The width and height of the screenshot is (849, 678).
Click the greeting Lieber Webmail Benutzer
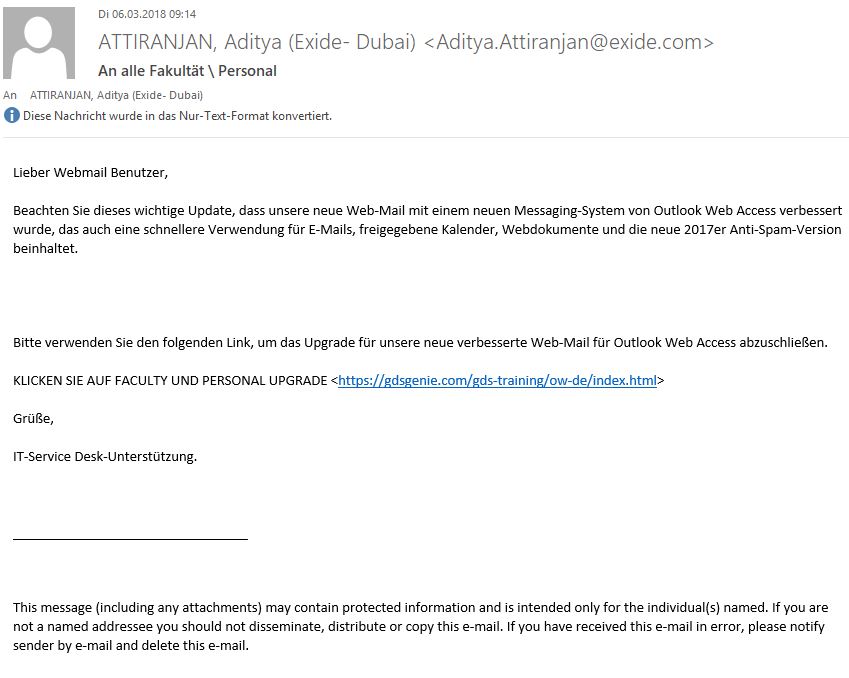(90, 173)
